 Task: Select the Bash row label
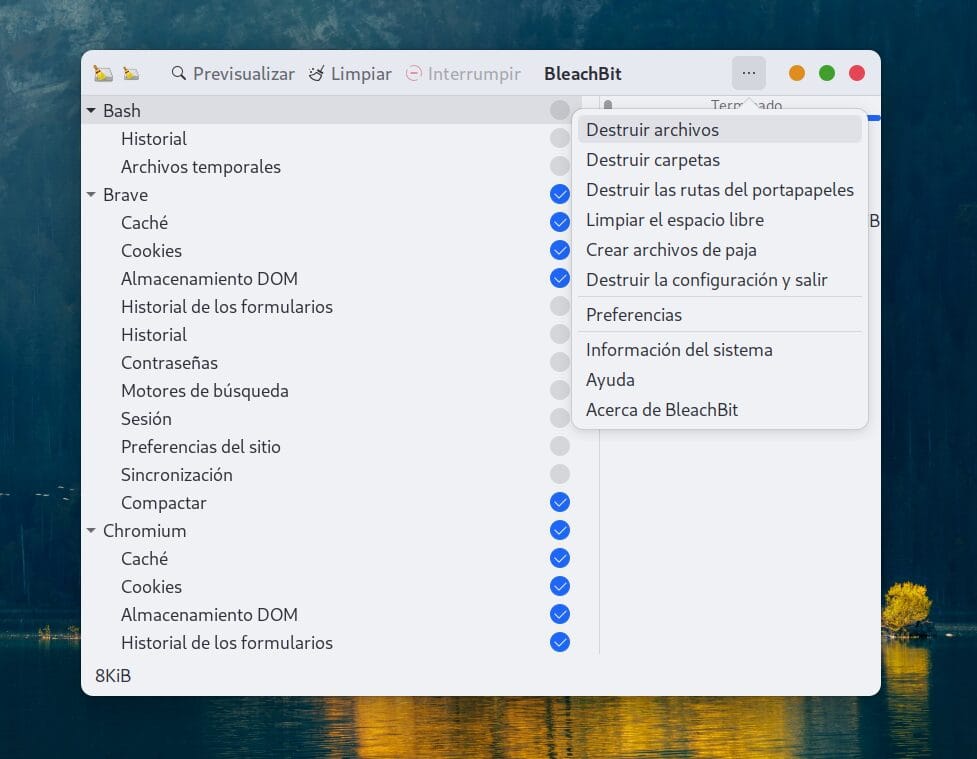click(122, 111)
